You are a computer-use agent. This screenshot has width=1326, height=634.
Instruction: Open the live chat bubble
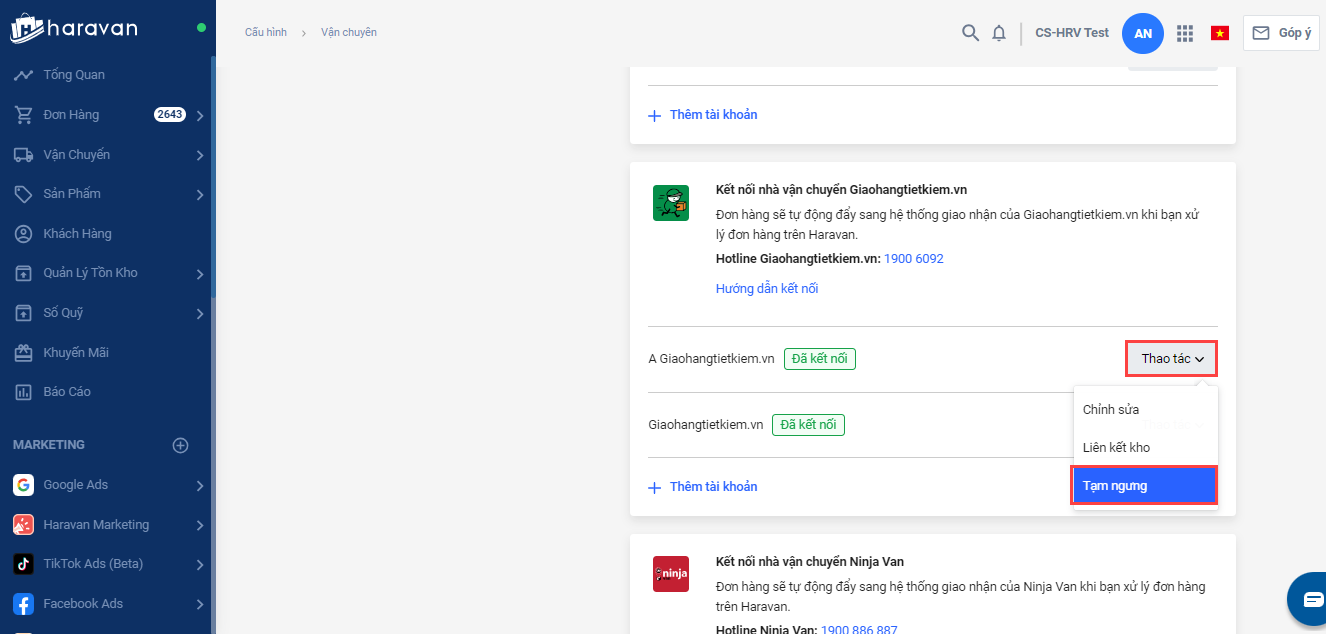(1311, 598)
